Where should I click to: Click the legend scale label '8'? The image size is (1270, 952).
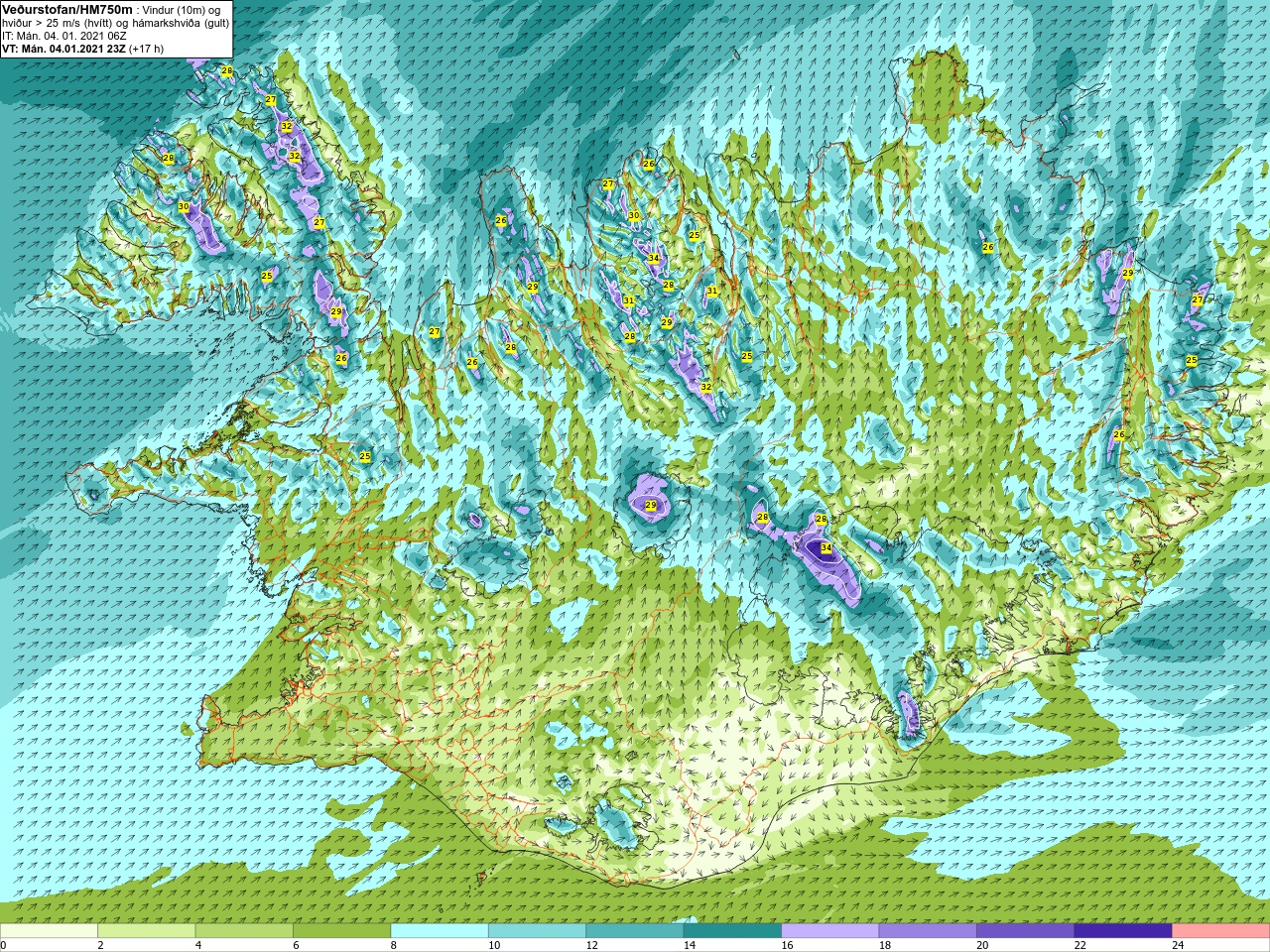point(394,945)
